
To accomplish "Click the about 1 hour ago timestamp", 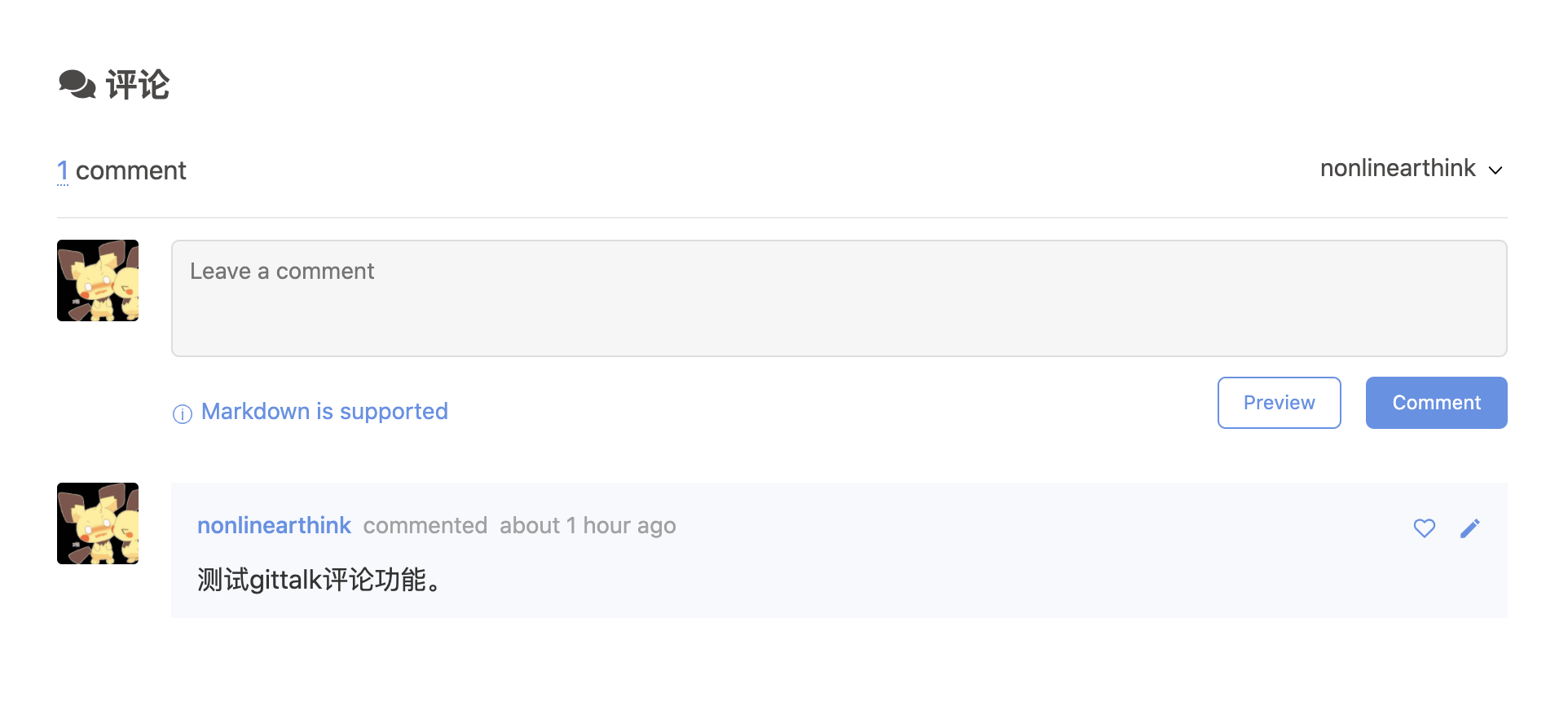I will pos(588,526).
